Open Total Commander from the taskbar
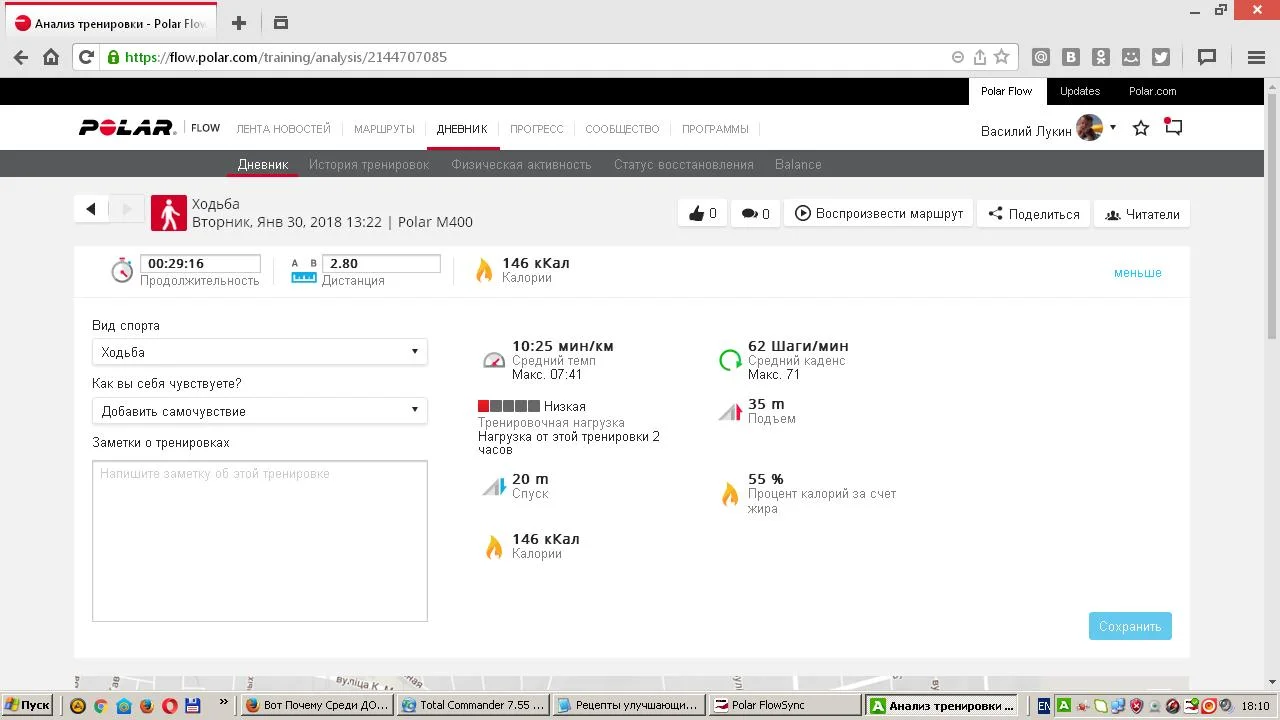Viewport: 1280px width, 720px height. [472, 705]
